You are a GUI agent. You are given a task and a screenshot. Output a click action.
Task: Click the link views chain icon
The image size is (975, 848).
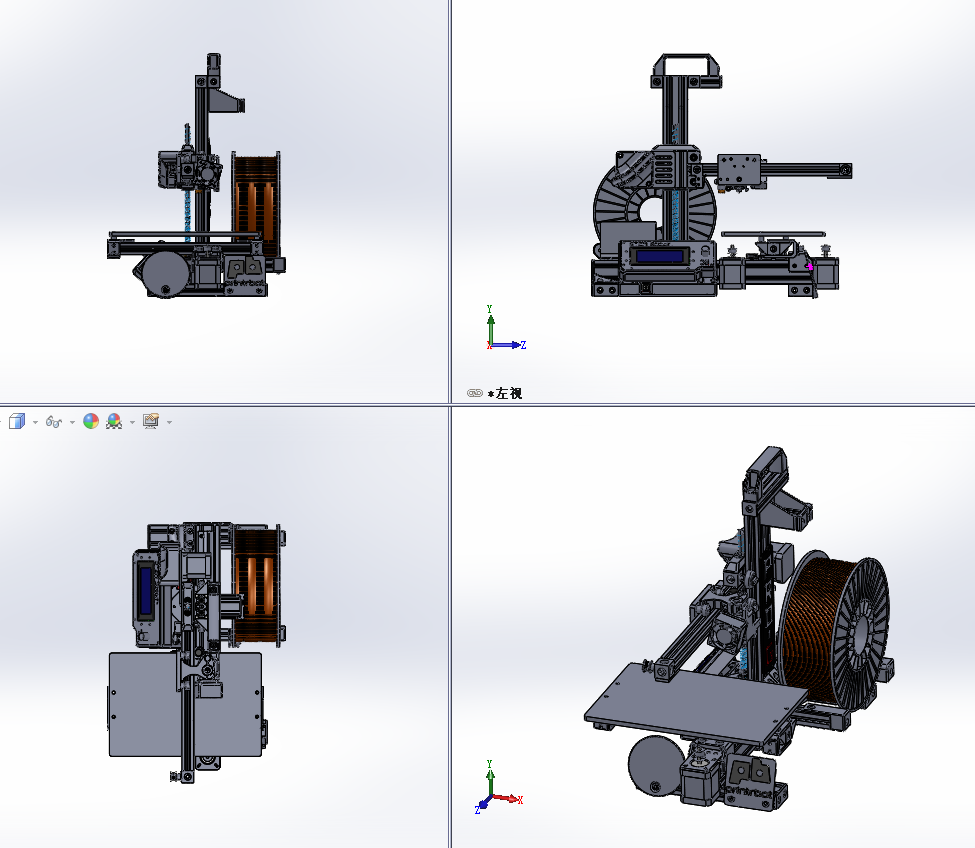[x=474, y=393]
